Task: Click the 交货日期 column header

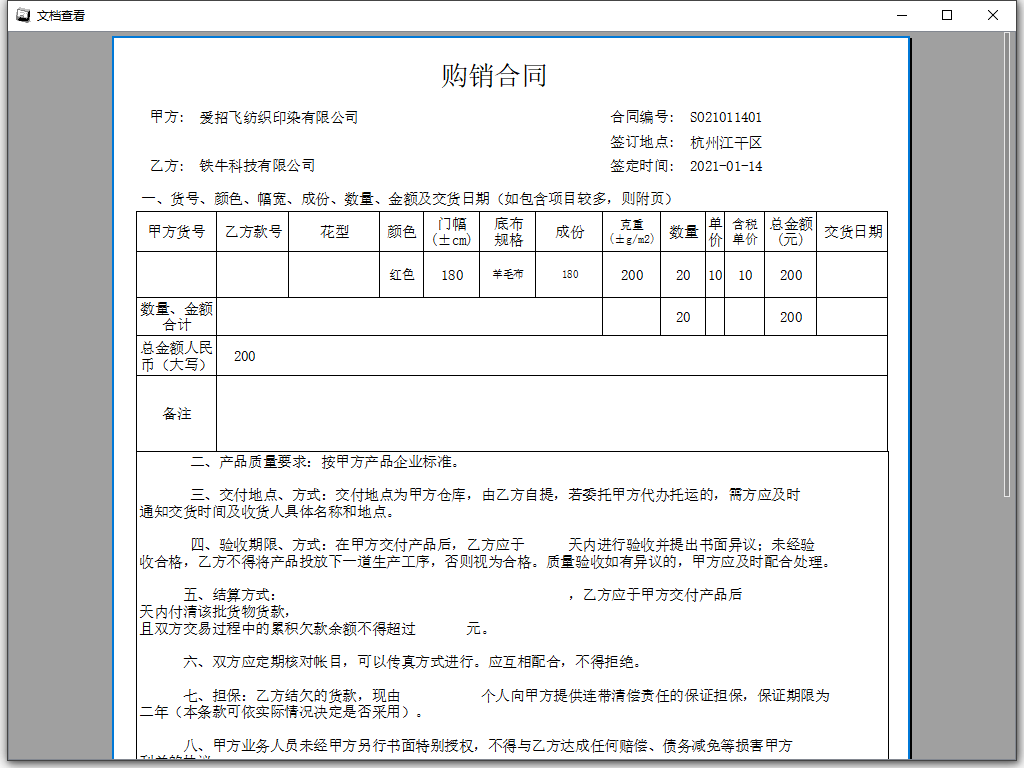Action: 852,232
